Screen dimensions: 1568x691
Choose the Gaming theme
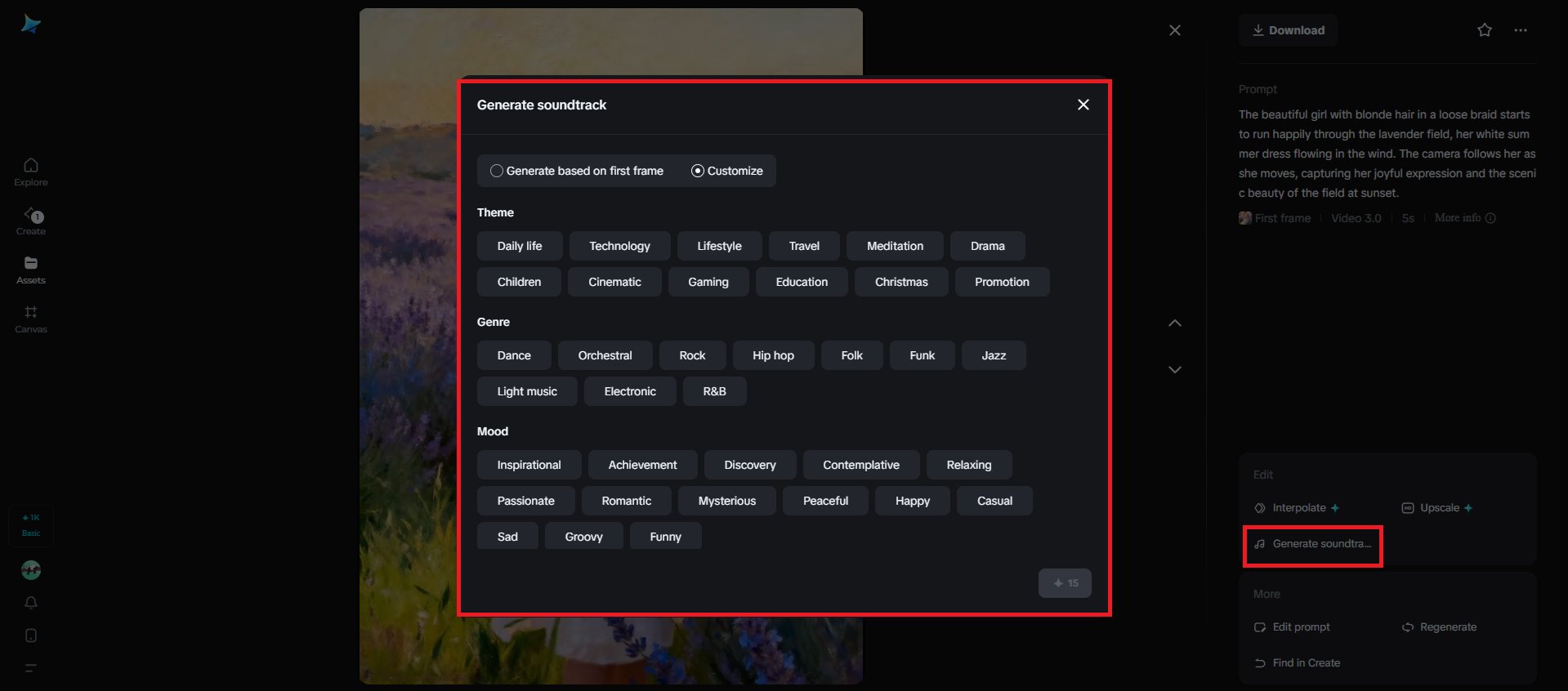click(708, 282)
